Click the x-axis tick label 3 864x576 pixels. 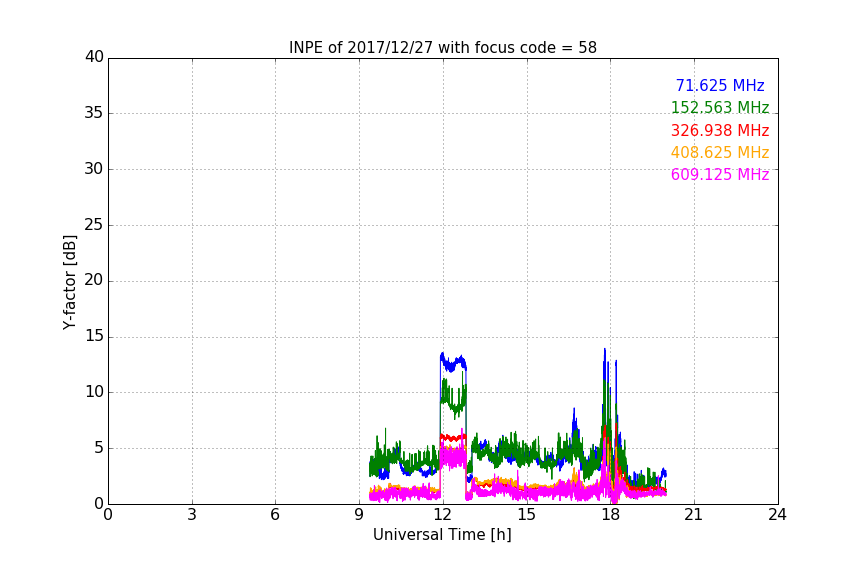point(192,515)
